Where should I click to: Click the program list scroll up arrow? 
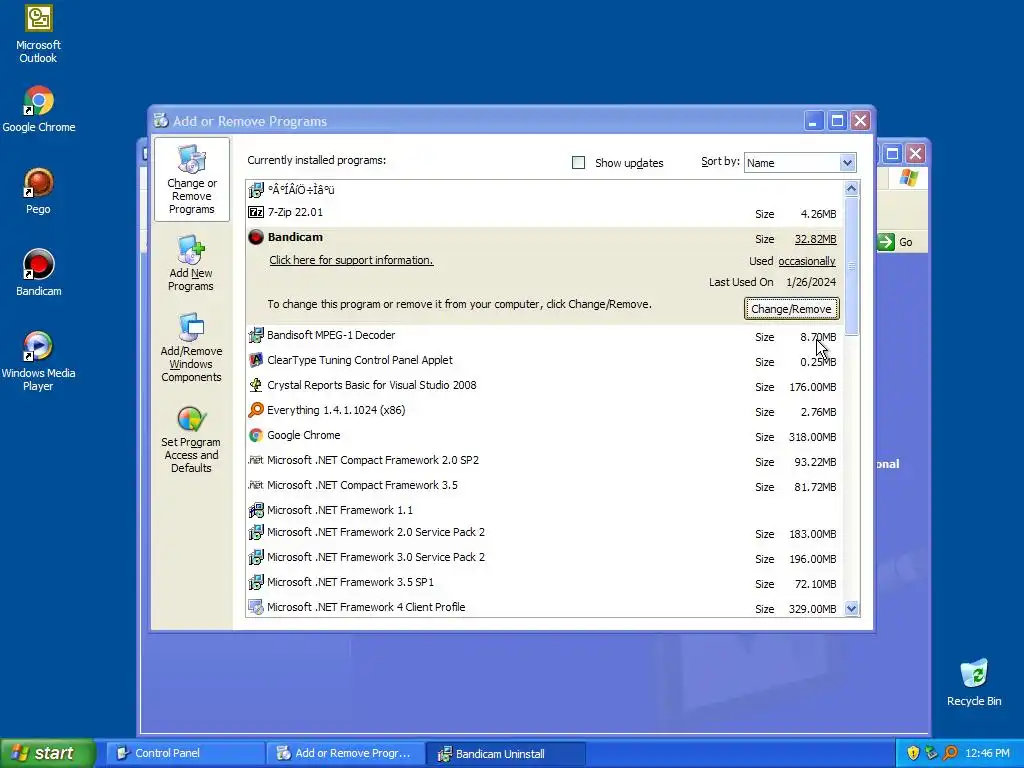click(851, 189)
